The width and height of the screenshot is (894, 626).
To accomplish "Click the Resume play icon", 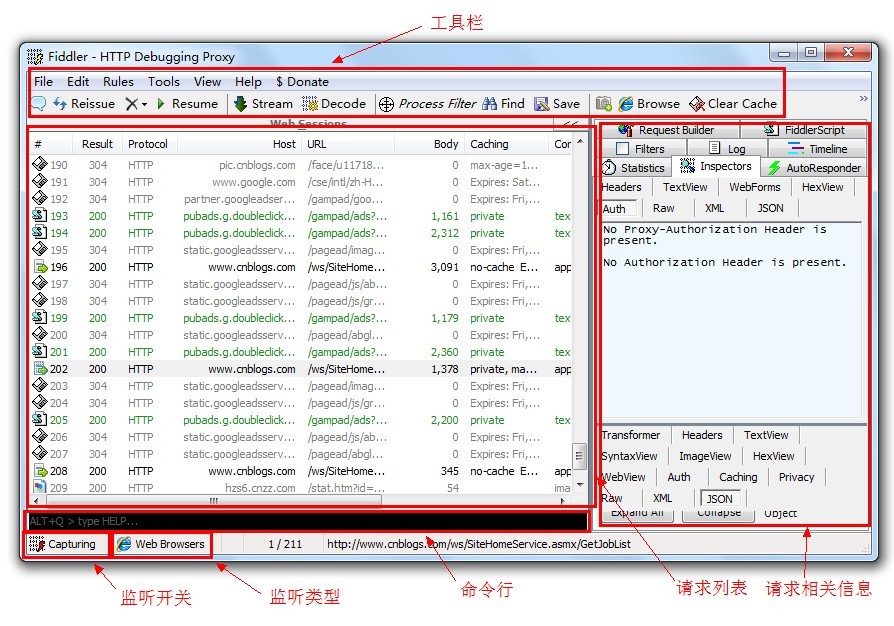I will pyautogui.click(x=161, y=104).
